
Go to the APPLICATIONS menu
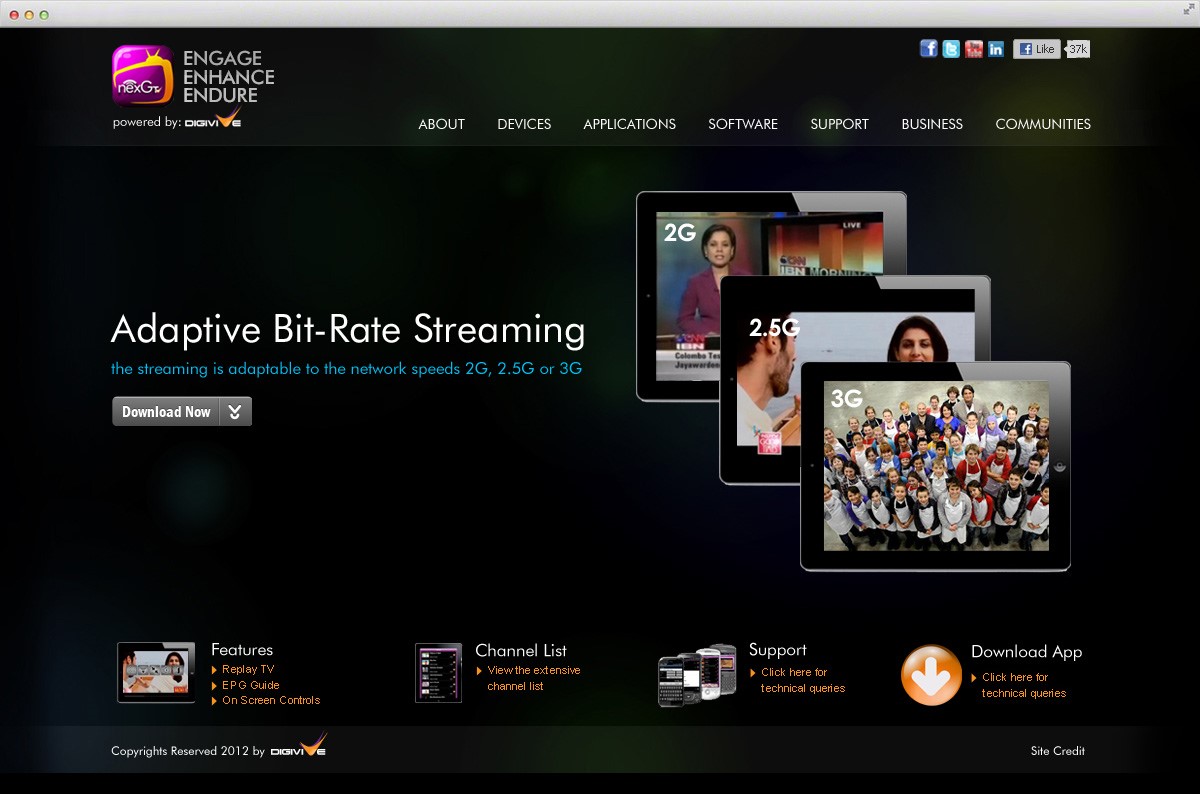[629, 124]
